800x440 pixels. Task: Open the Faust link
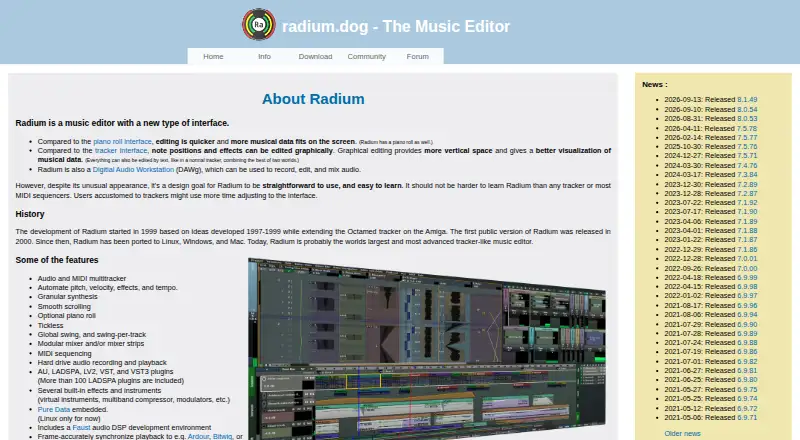tap(81, 428)
